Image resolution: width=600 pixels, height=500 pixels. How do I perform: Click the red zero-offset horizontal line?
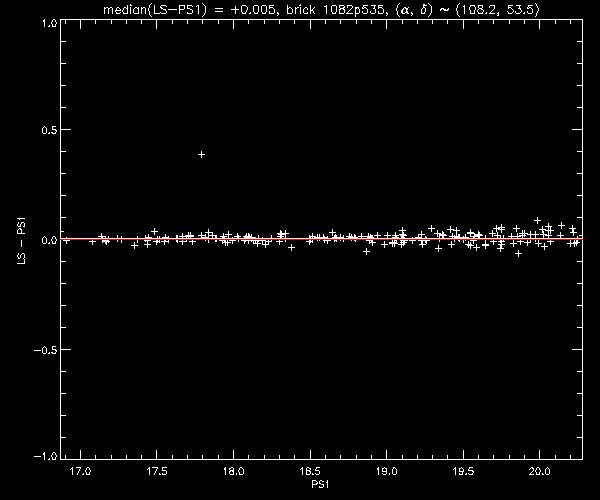pyautogui.click(x=321, y=239)
